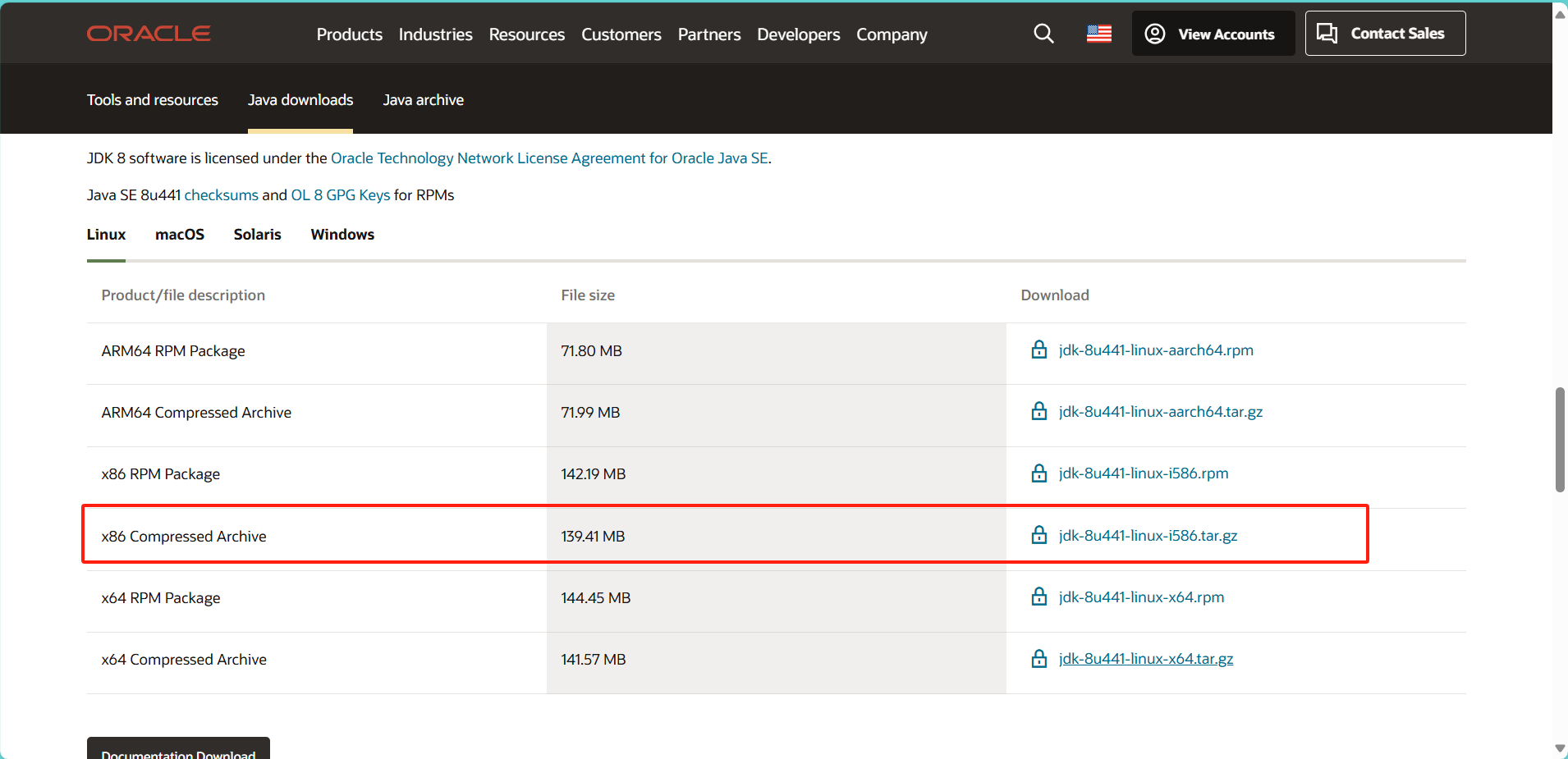Download jdk-8u441-linux-aarch64.tar.gz

tap(1161, 412)
